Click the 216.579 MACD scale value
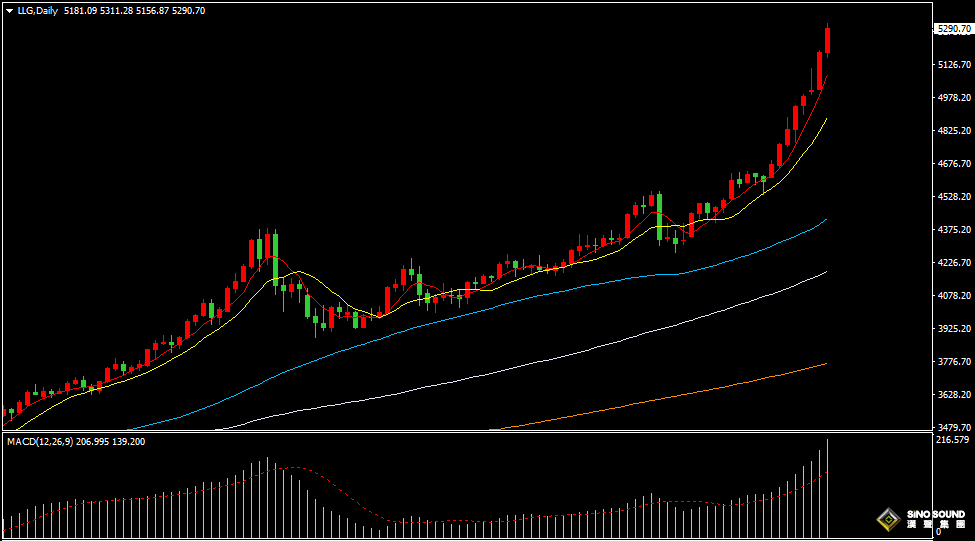This screenshot has height=541, width=975. pos(951,440)
